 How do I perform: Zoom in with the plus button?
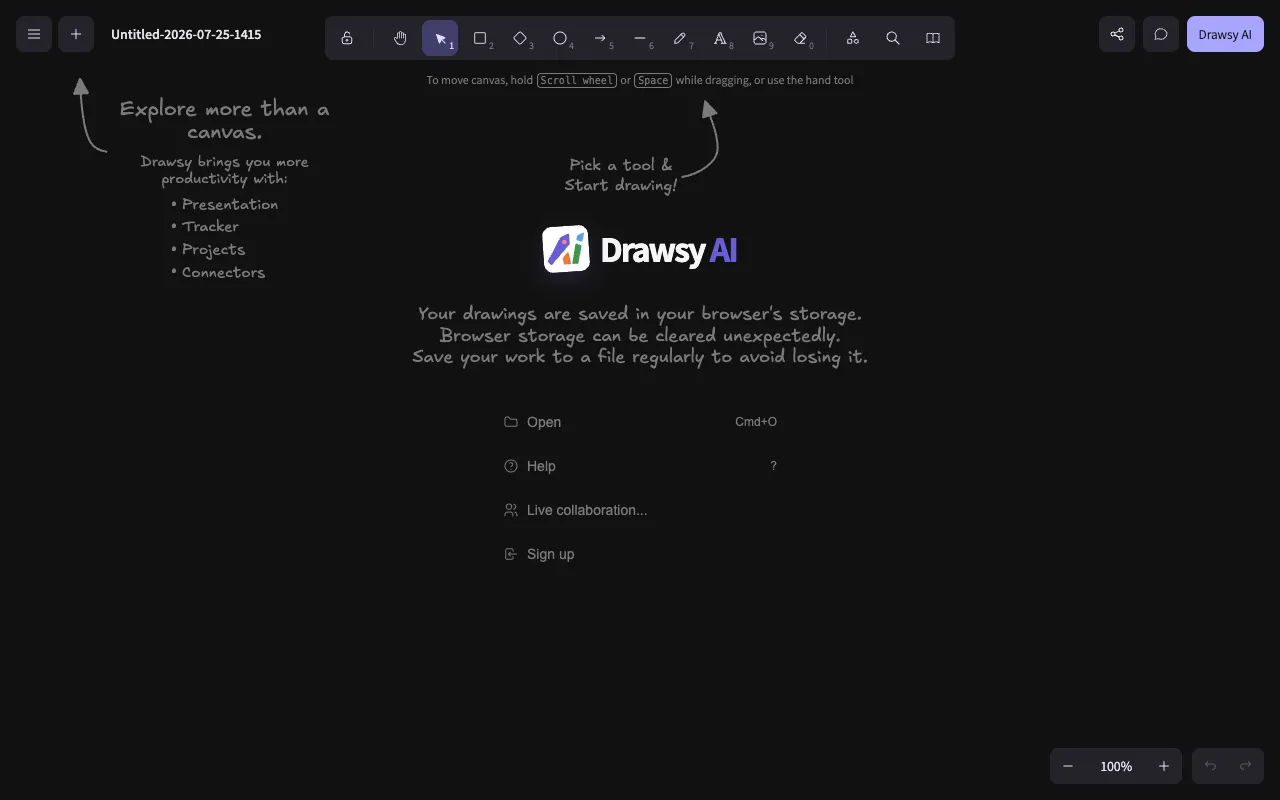point(1164,766)
